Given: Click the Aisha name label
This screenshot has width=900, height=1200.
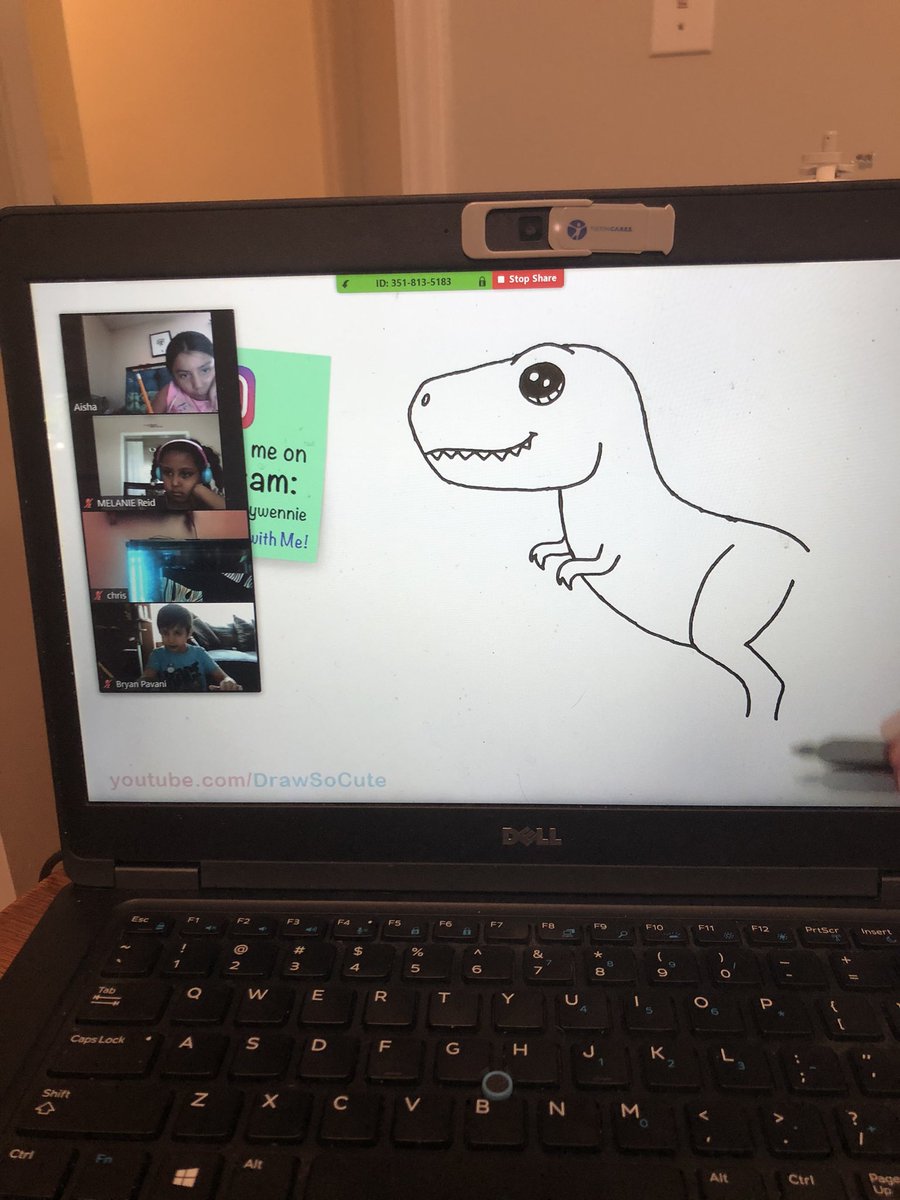Looking at the screenshot, I should click(x=85, y=407).
